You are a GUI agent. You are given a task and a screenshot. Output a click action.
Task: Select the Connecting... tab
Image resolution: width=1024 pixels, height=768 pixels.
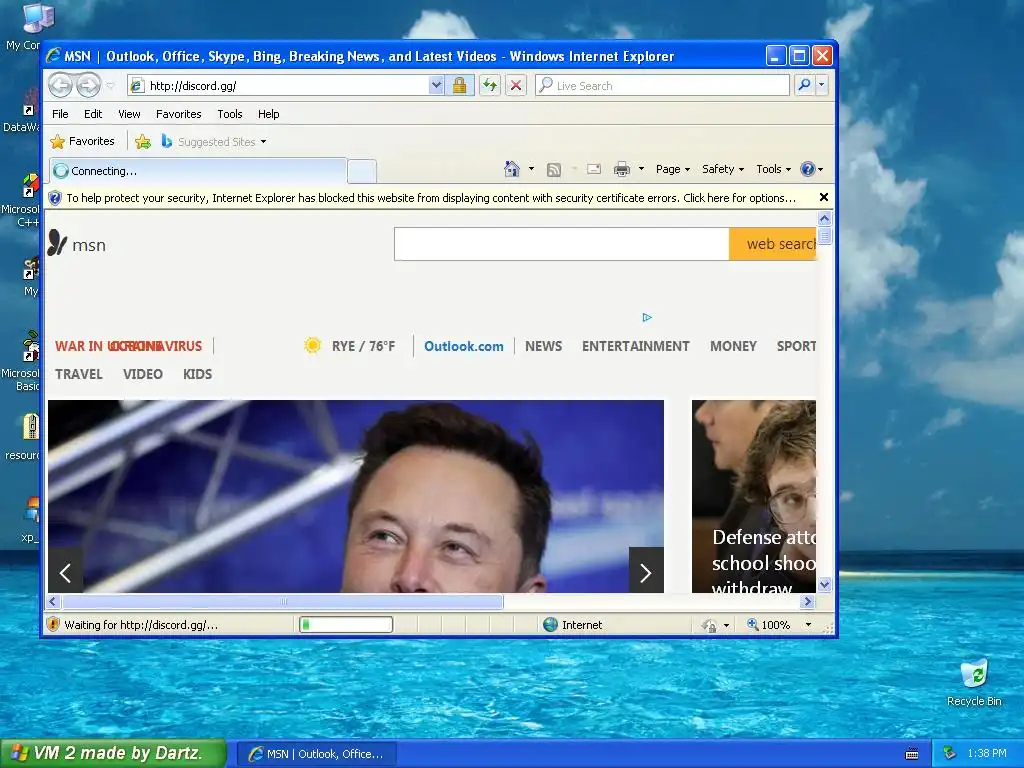[197, 171]
